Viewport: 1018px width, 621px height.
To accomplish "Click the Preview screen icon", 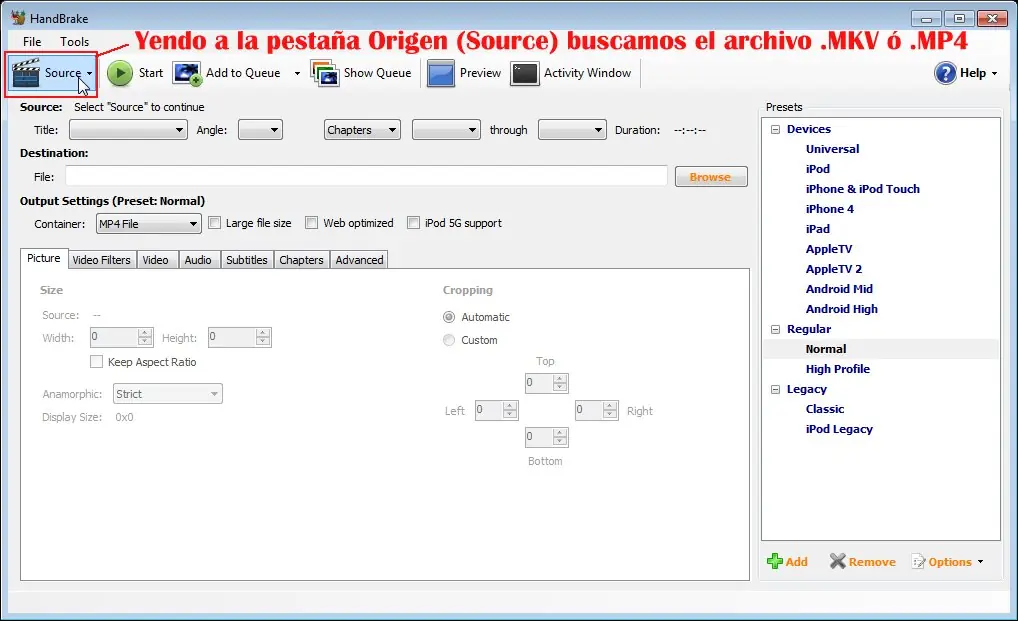I will [441, 73].
